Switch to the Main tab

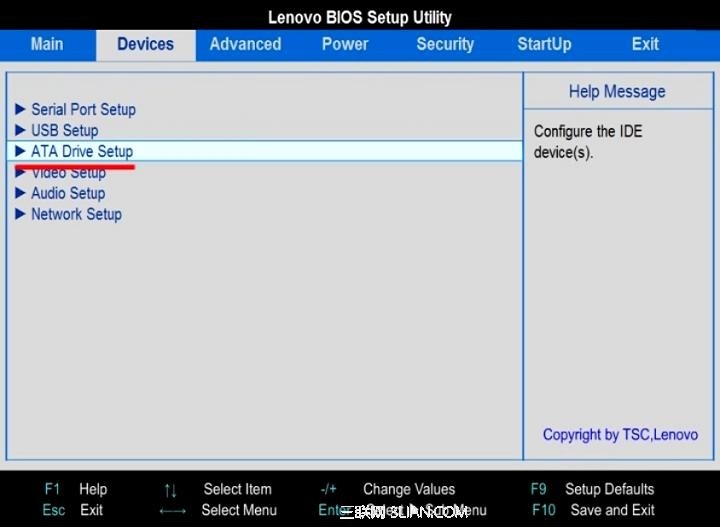click(47, 45)
